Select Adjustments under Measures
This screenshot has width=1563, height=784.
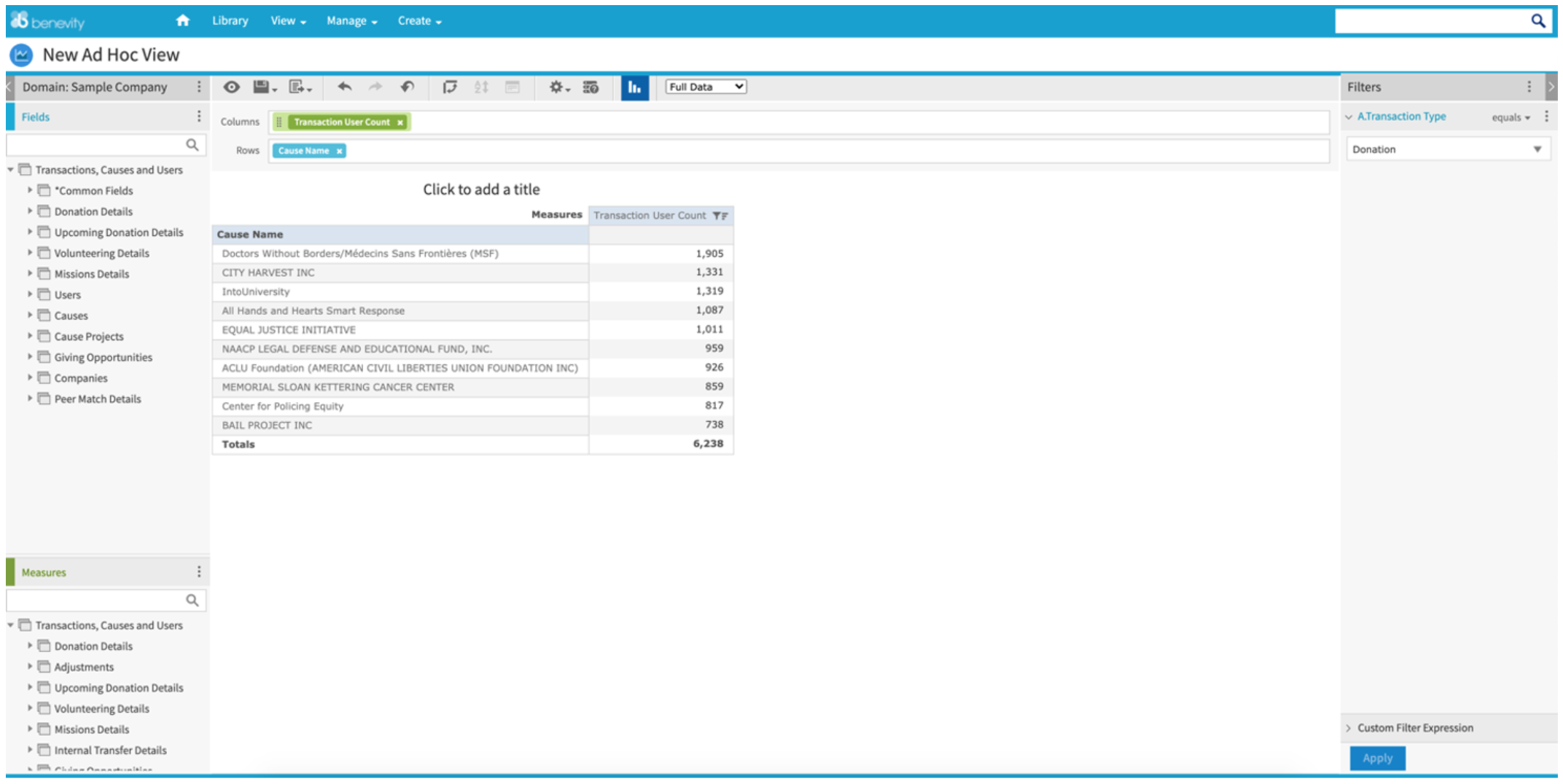[84, 667]
